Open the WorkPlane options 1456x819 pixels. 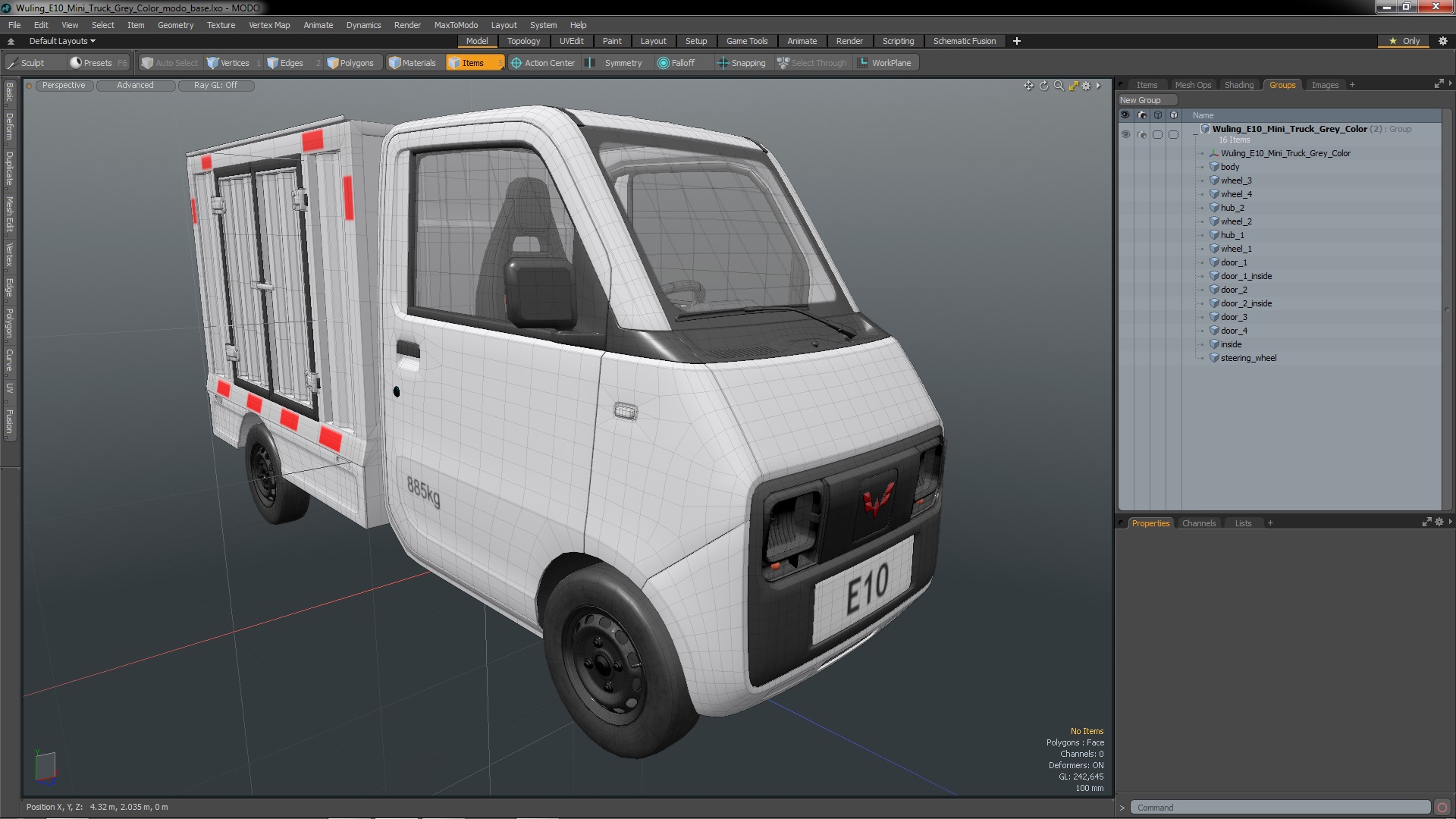click(885, 63)
